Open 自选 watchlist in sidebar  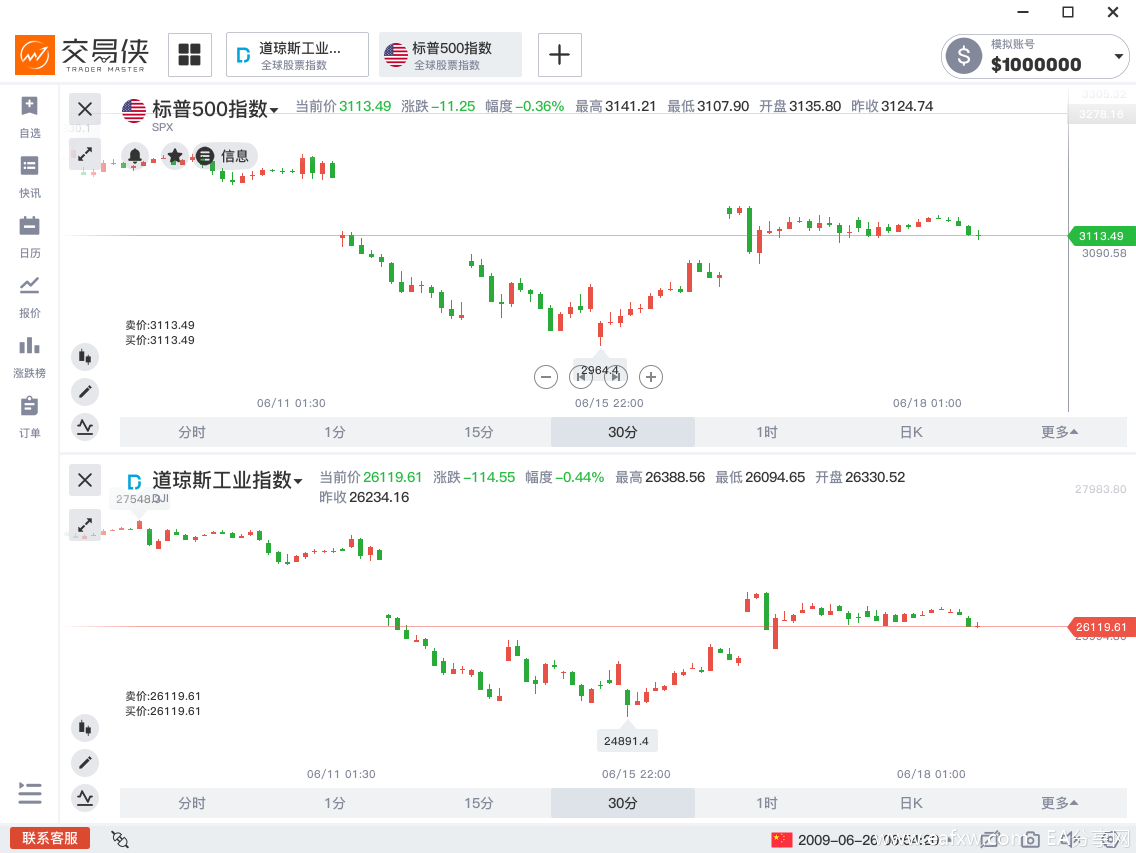pos(30,116)
